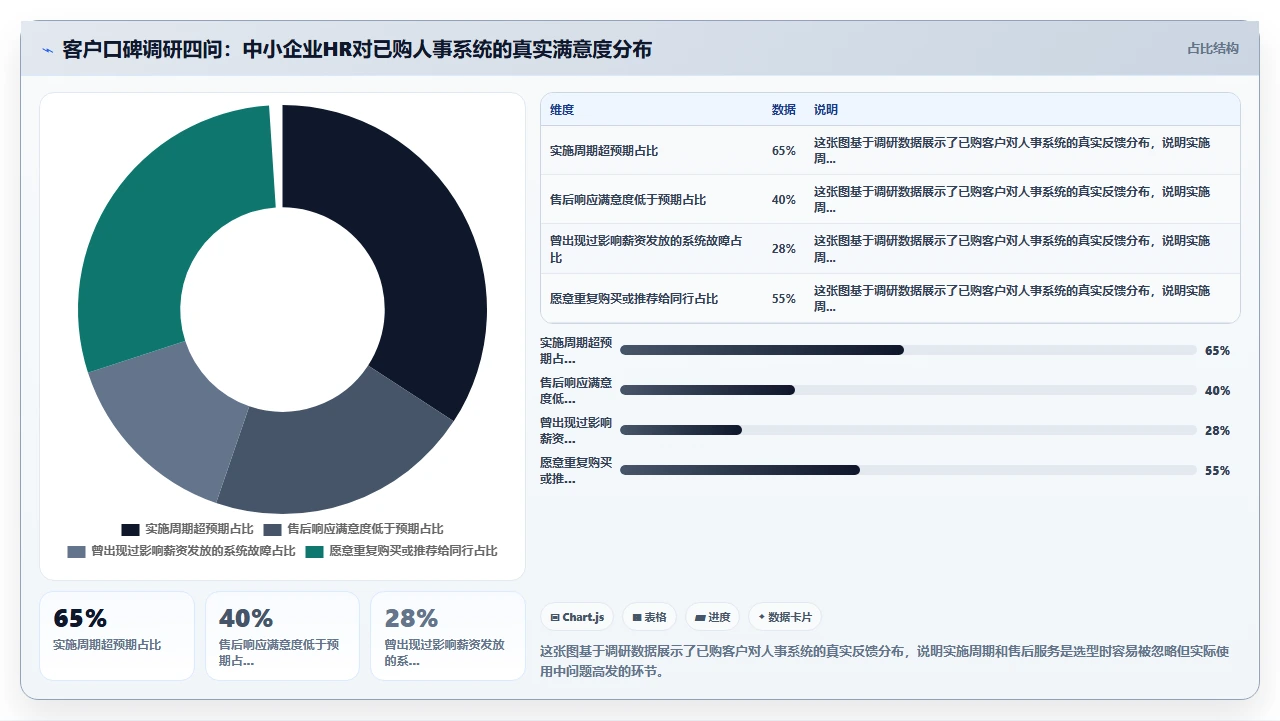Click 55% label beside last progress bar
This screenshot has width=1280, height=721.
pos(1217,471)
